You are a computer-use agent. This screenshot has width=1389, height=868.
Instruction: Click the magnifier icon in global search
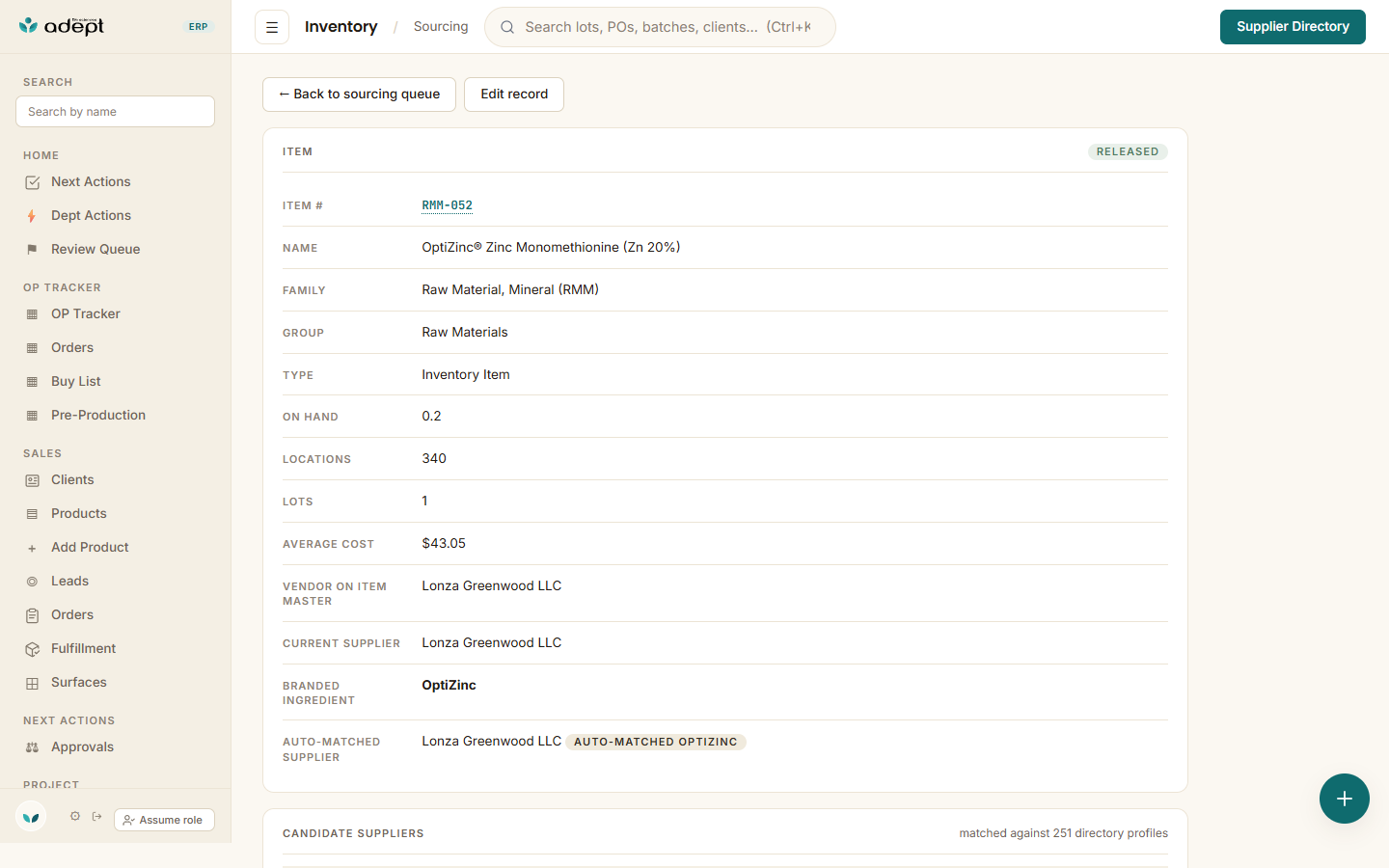(x=507, y=27)
